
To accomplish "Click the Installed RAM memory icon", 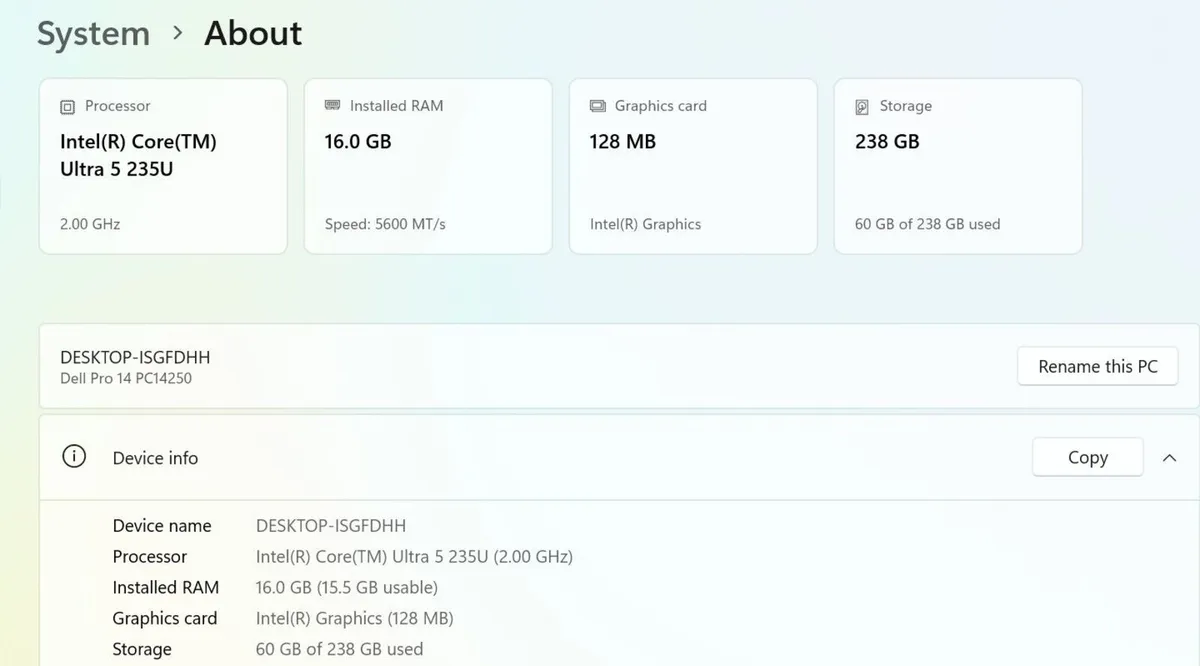I will coord(332,105).
